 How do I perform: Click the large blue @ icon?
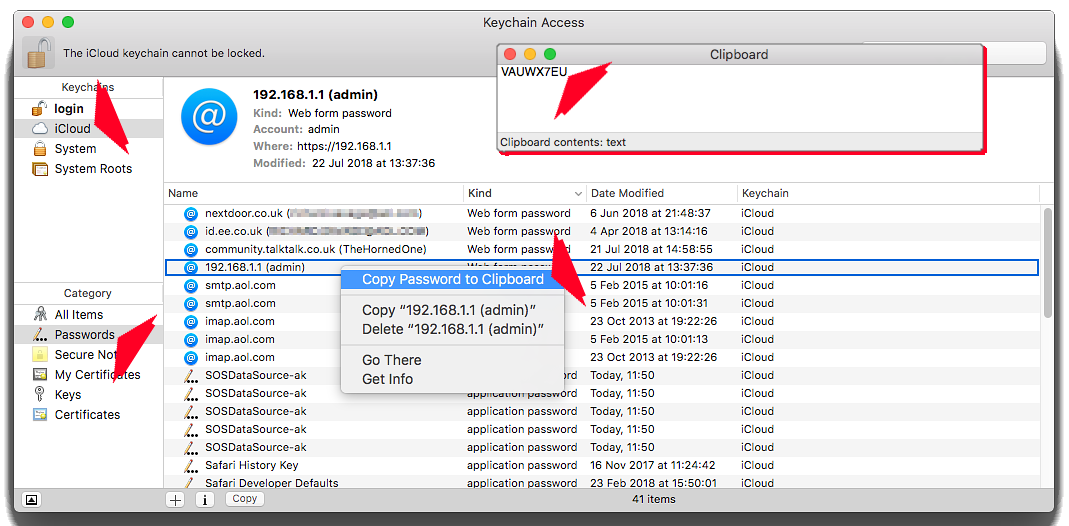(x=208, y=118)
